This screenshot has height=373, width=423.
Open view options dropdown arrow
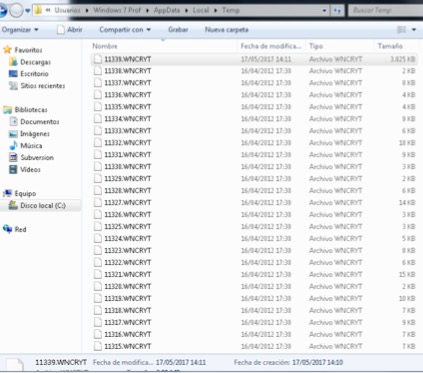pos(414,30)
